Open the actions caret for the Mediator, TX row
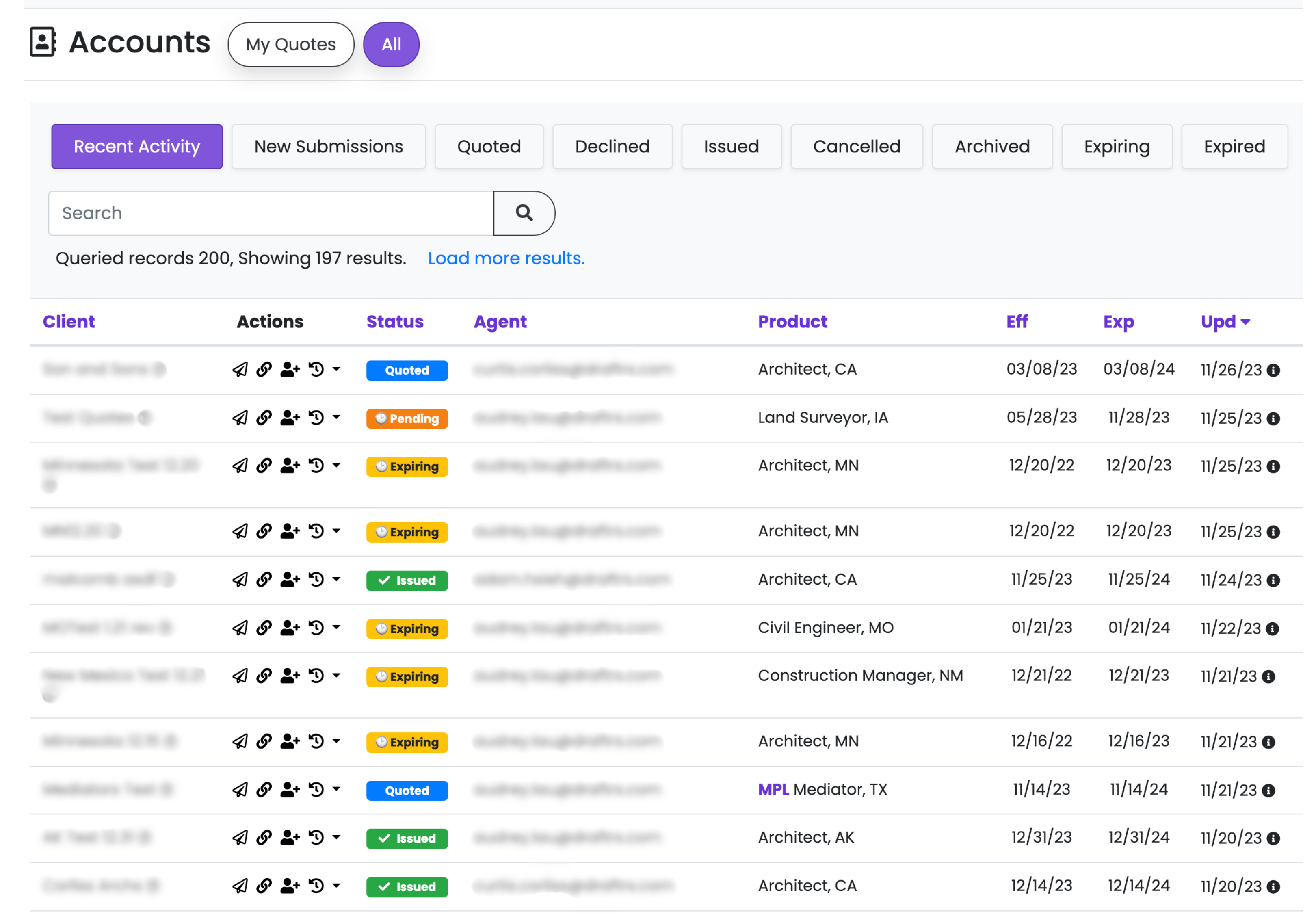Viewport: 1316px width, 914px height. coord(337,790)
